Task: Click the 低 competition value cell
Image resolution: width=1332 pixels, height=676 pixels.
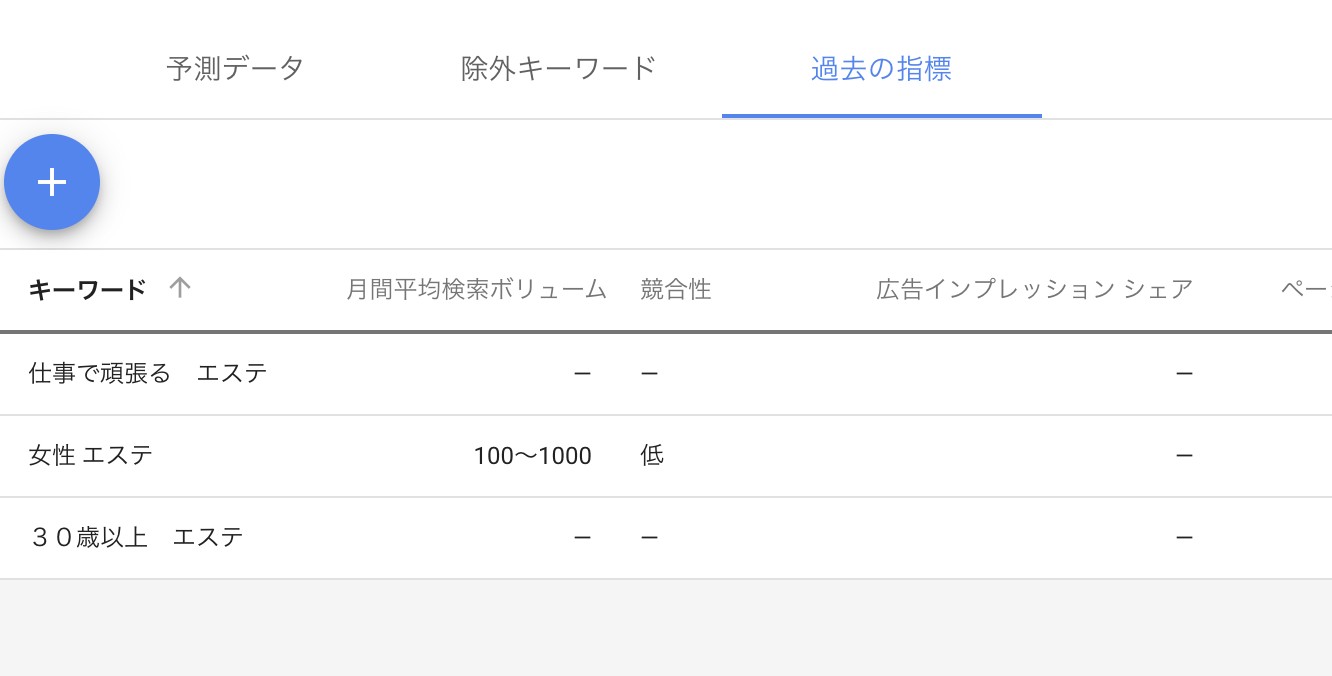Action: pyautogui.click(x=652, y=456)
